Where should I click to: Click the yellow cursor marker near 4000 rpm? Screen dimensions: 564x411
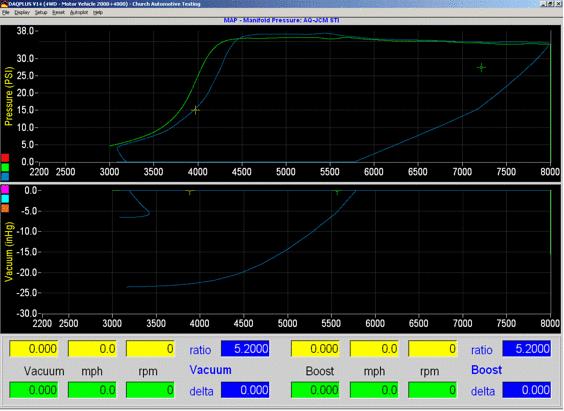pos(195,110)
